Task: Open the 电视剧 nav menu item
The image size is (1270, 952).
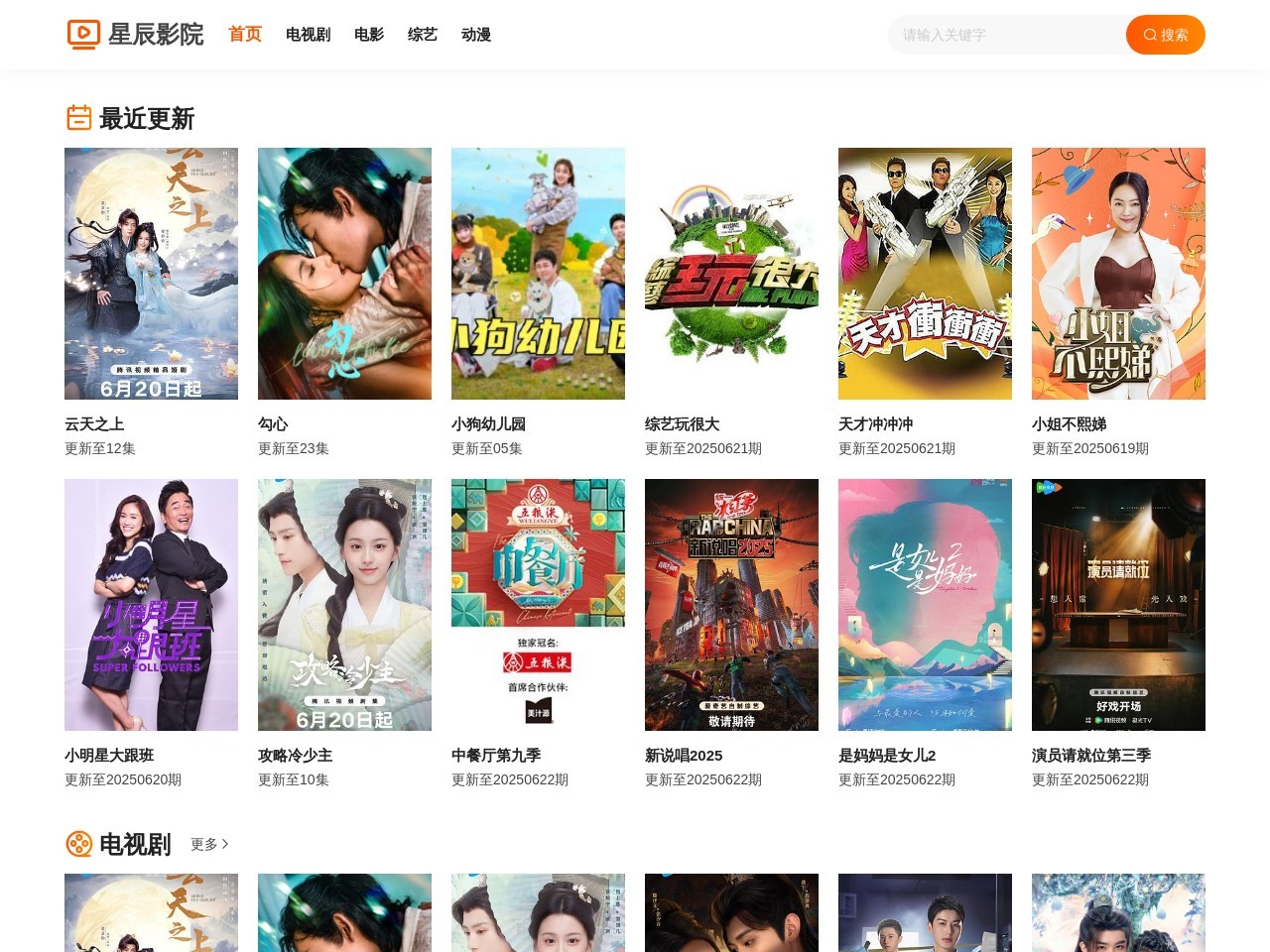Action: 308,35
